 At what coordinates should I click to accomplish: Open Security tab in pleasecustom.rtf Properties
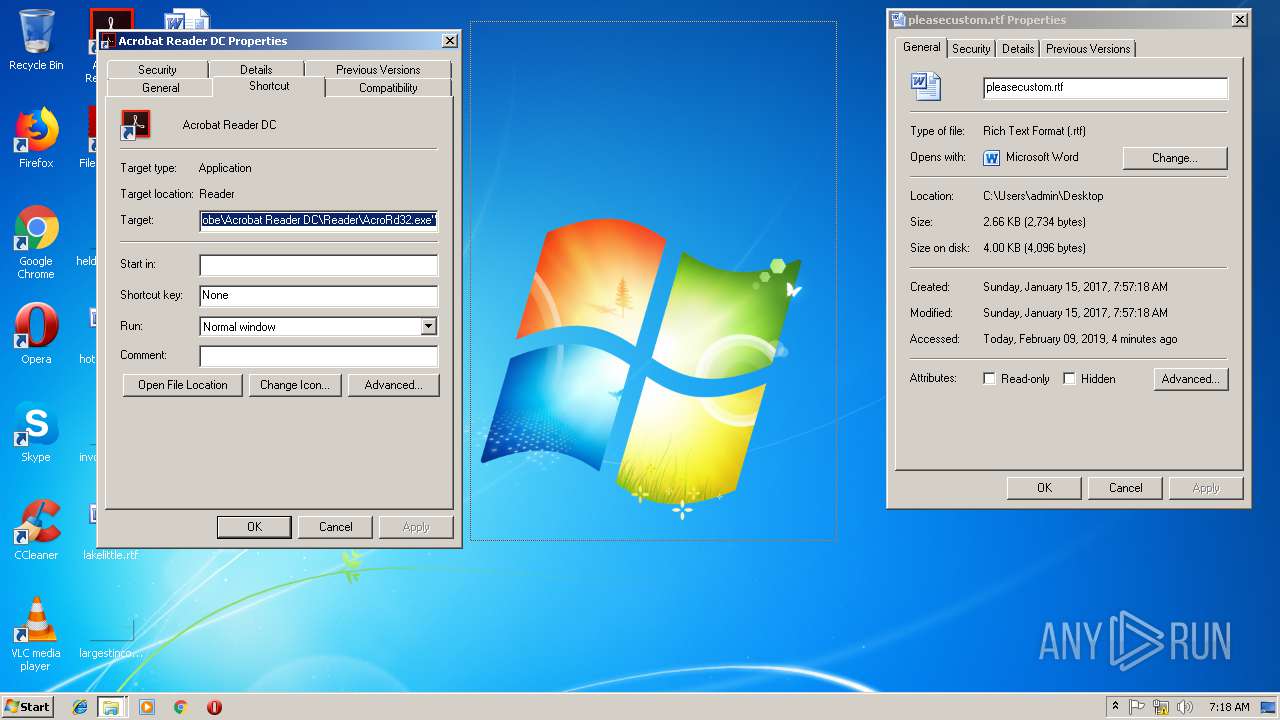971,49
